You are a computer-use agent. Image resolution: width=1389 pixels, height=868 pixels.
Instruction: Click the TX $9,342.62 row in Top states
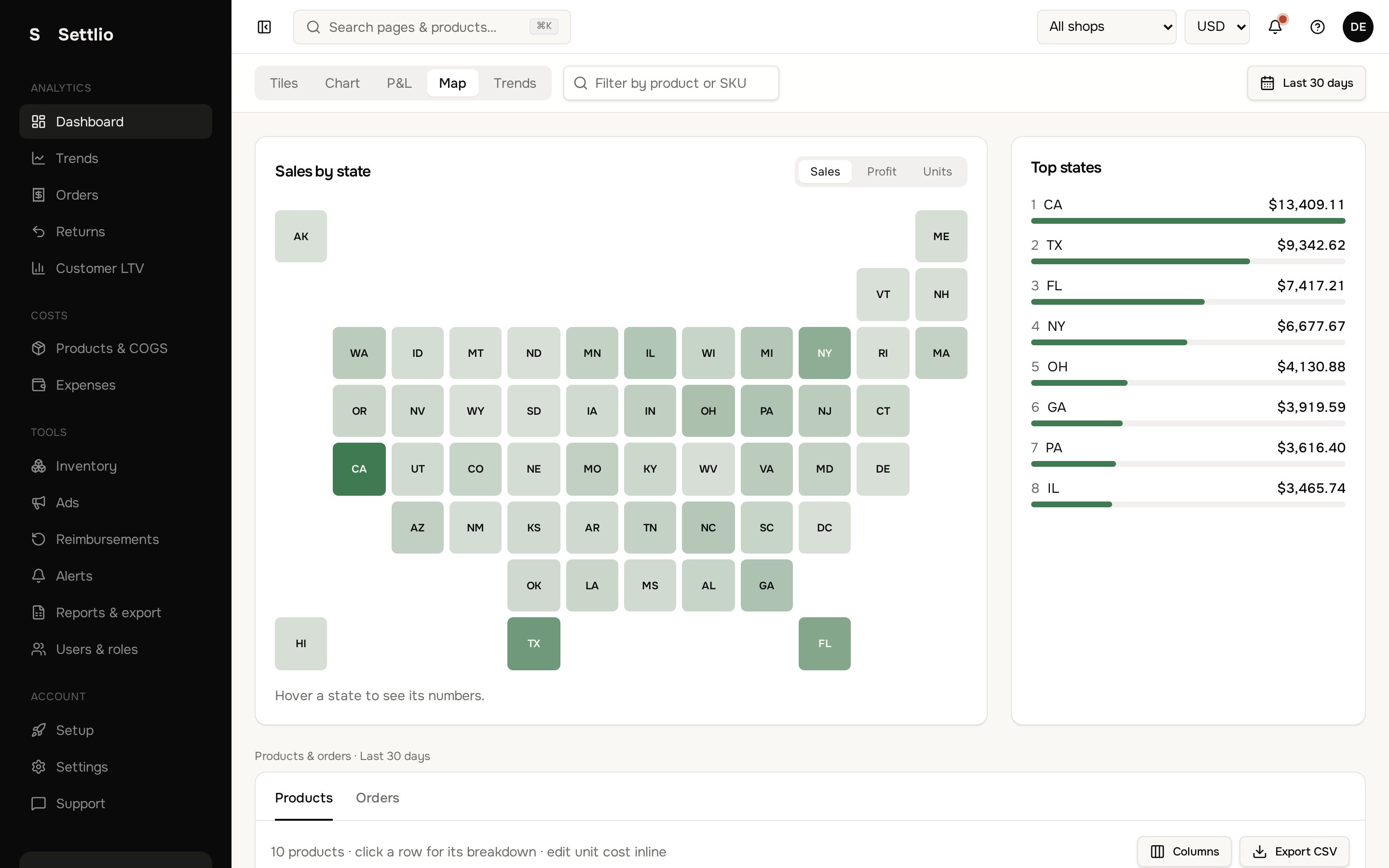[x=1187, y=251]
